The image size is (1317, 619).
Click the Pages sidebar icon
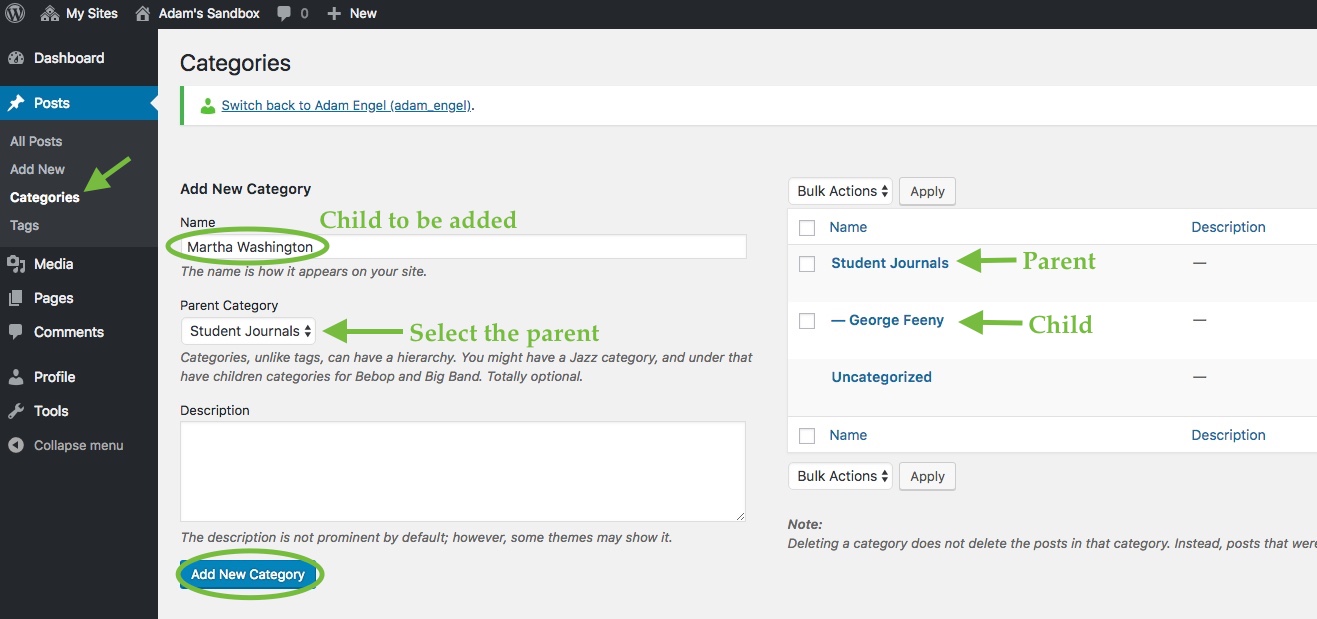click(16, 298)
